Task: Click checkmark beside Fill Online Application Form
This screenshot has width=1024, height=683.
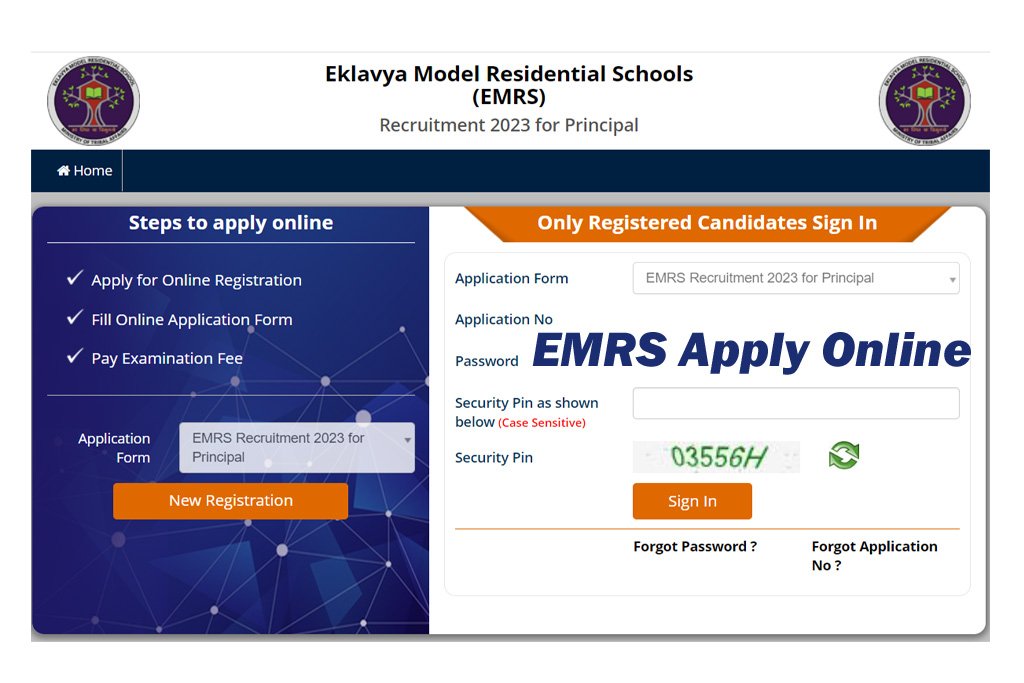Action: 74,318
